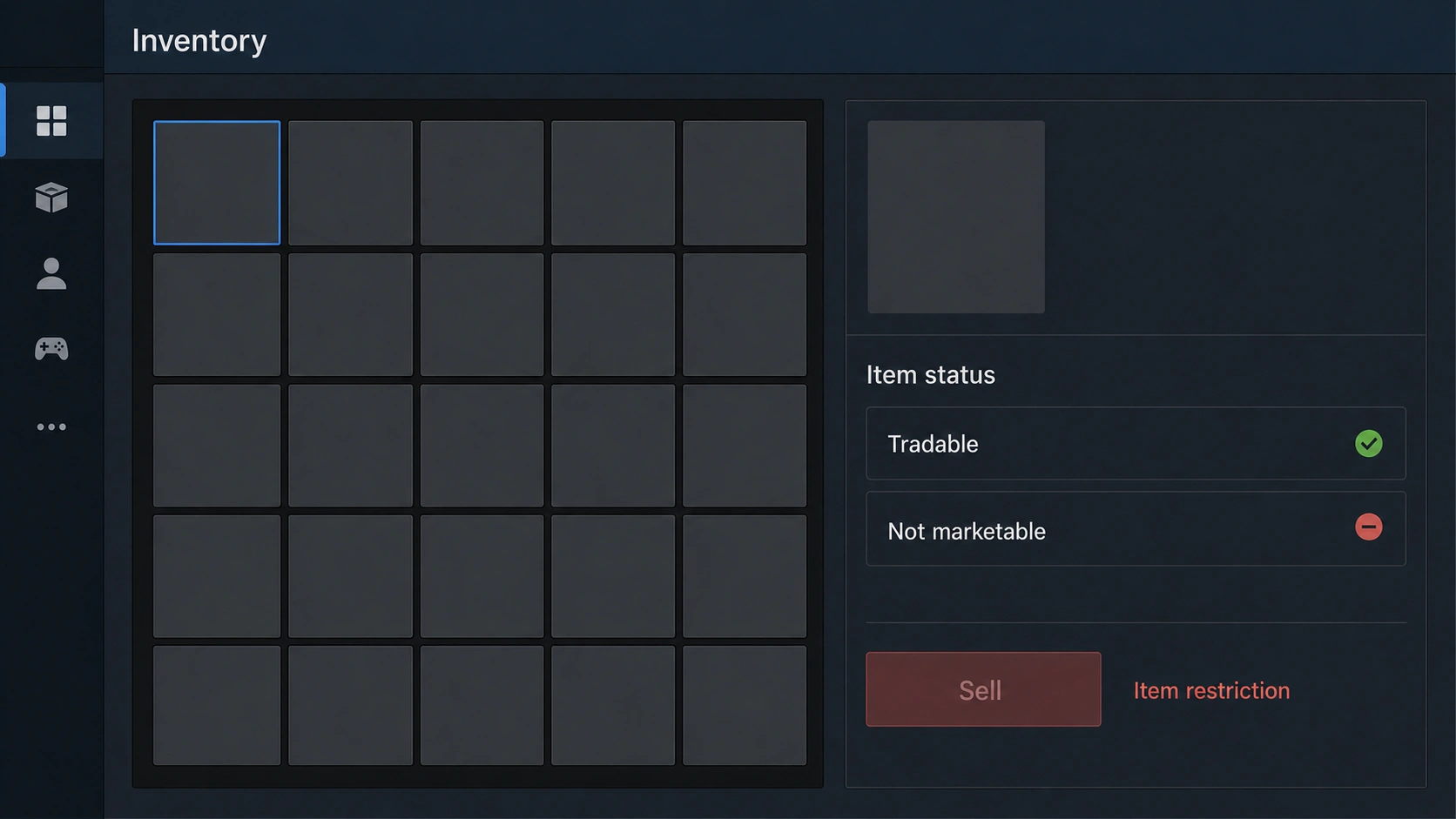
Task: Open the grid dashboard sidebar icon
Action: click(x=51, y=121)
